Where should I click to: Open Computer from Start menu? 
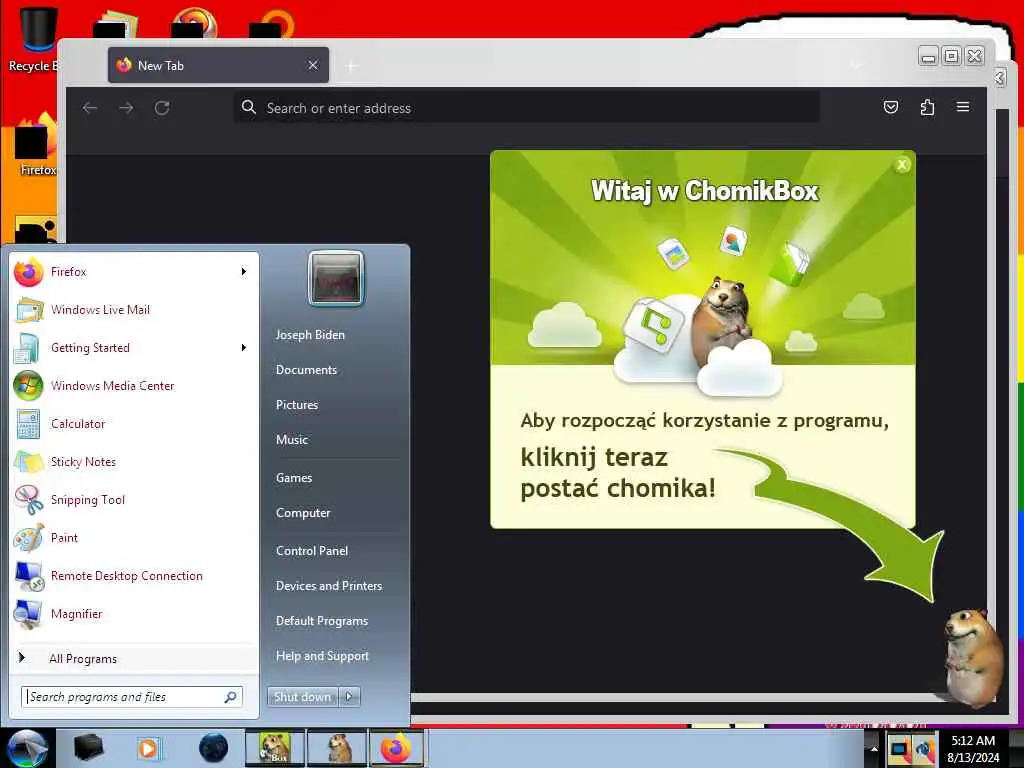click(x=303, y=513)
